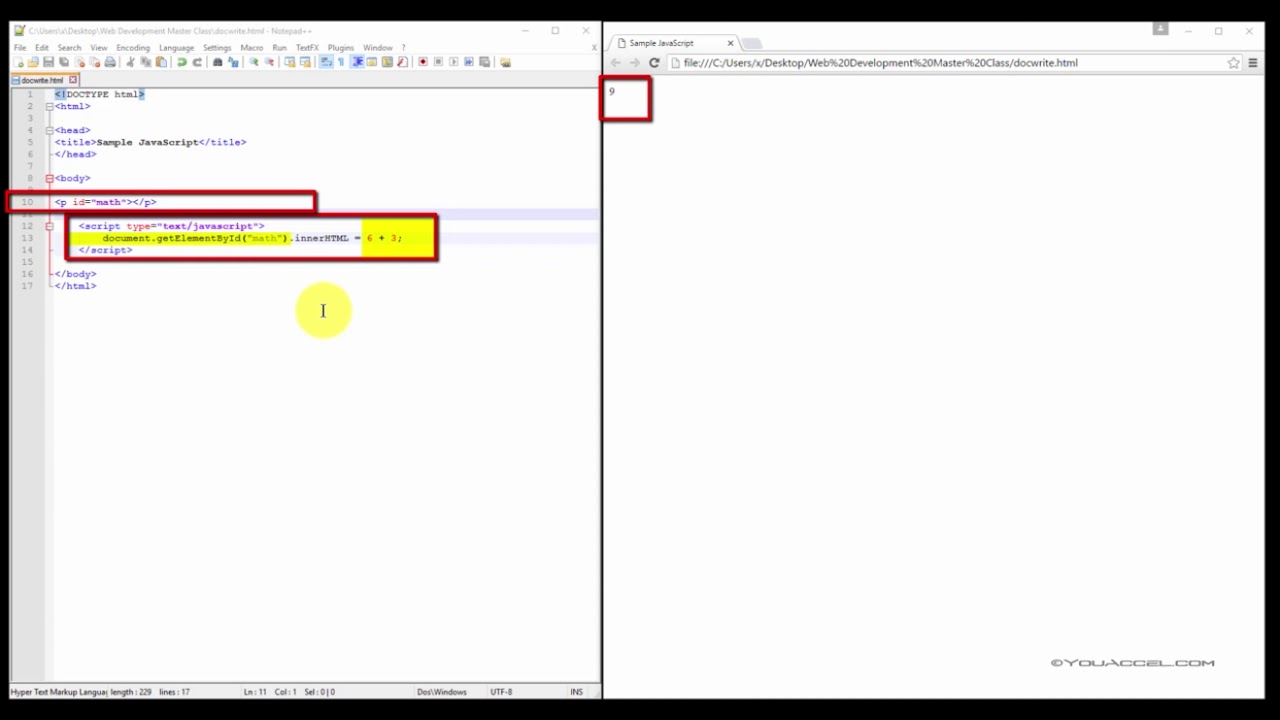Click the Print toolbar icon
The height and width of the screenshot is (720, 1280).
[110, 62]
